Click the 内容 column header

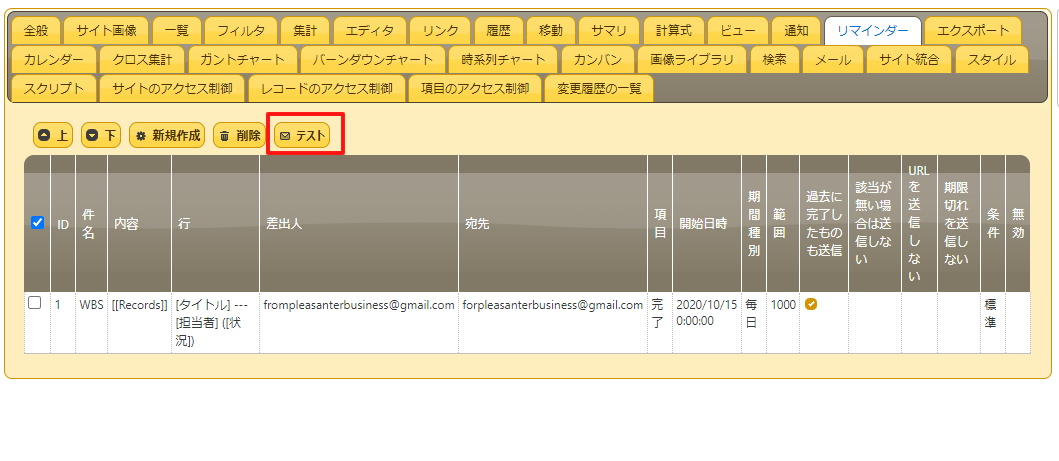click(139, 224)
